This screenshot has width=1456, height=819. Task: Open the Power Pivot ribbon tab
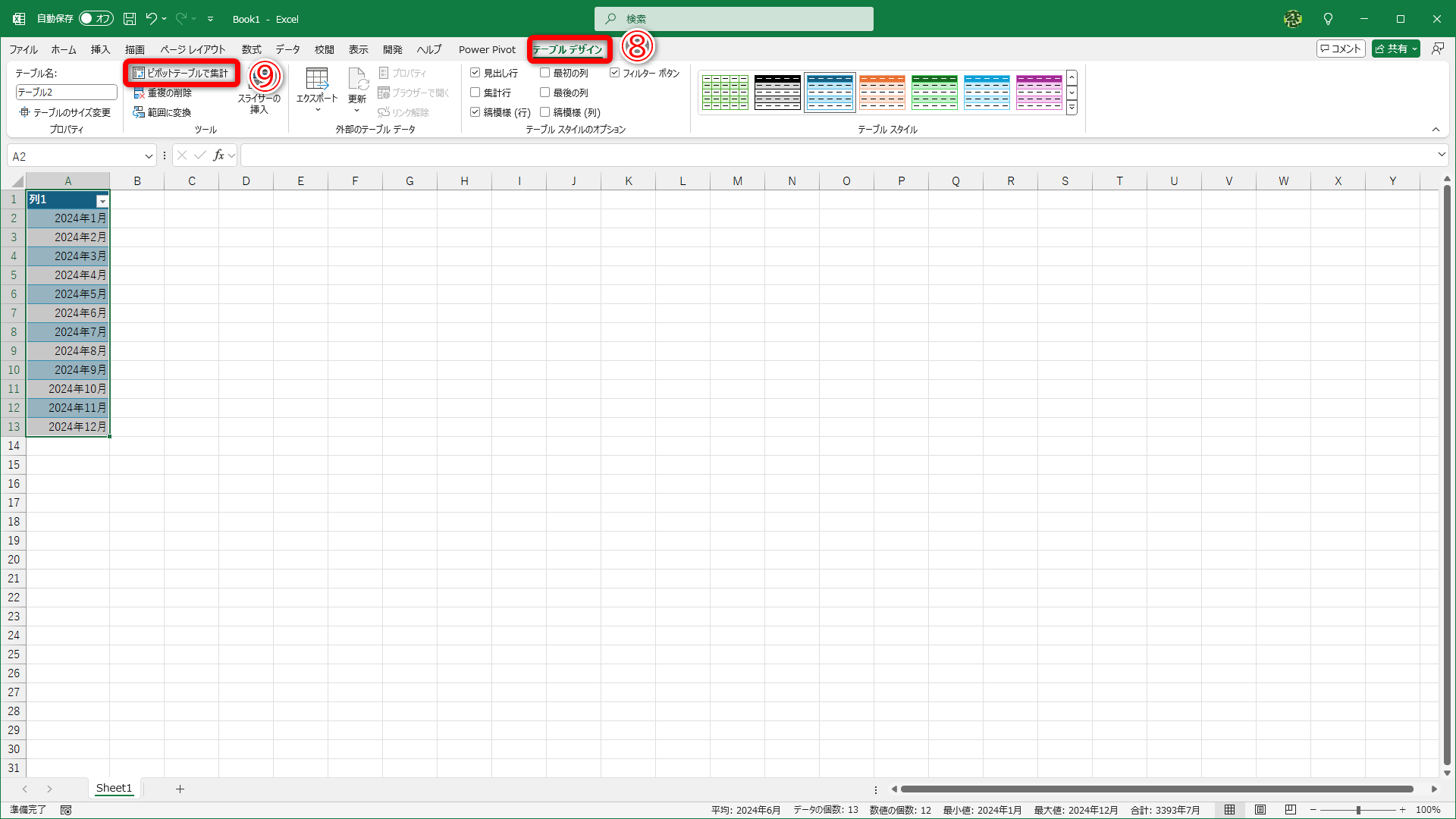pos(487,49)
